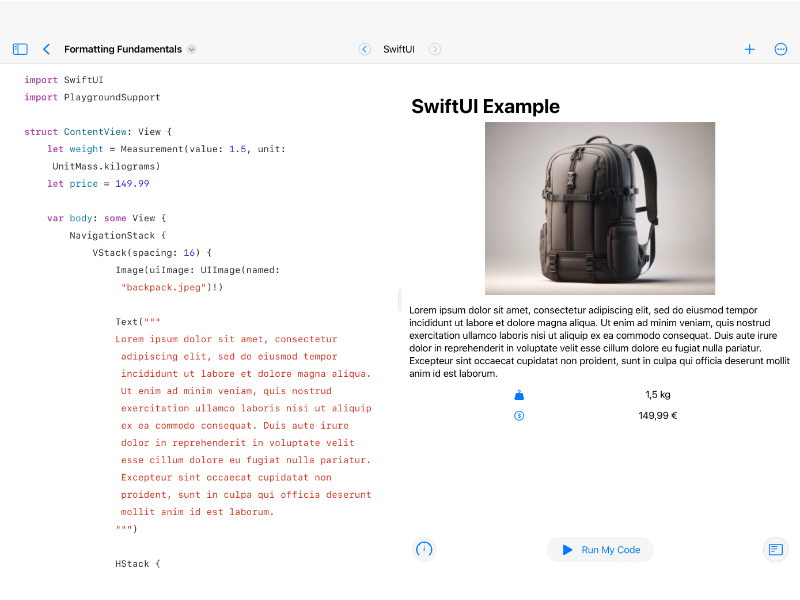Show the console output icon
This screenshot has width=800, height=600.
775,549
